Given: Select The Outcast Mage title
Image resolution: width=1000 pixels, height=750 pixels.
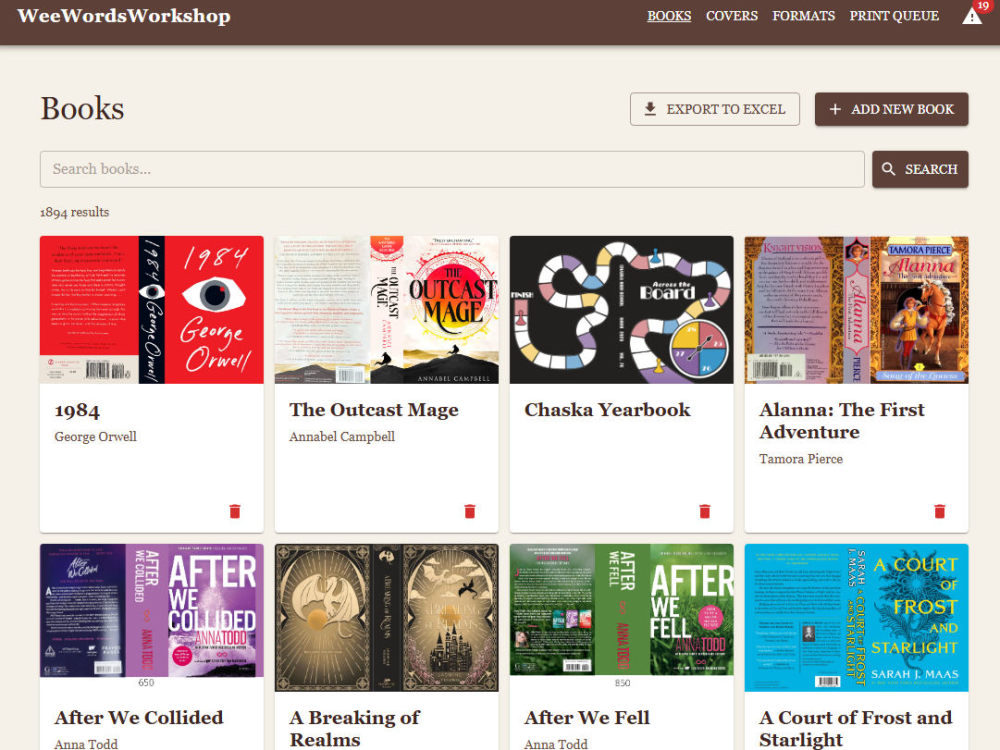Looking at the screenshot, I should pos(374,409).
